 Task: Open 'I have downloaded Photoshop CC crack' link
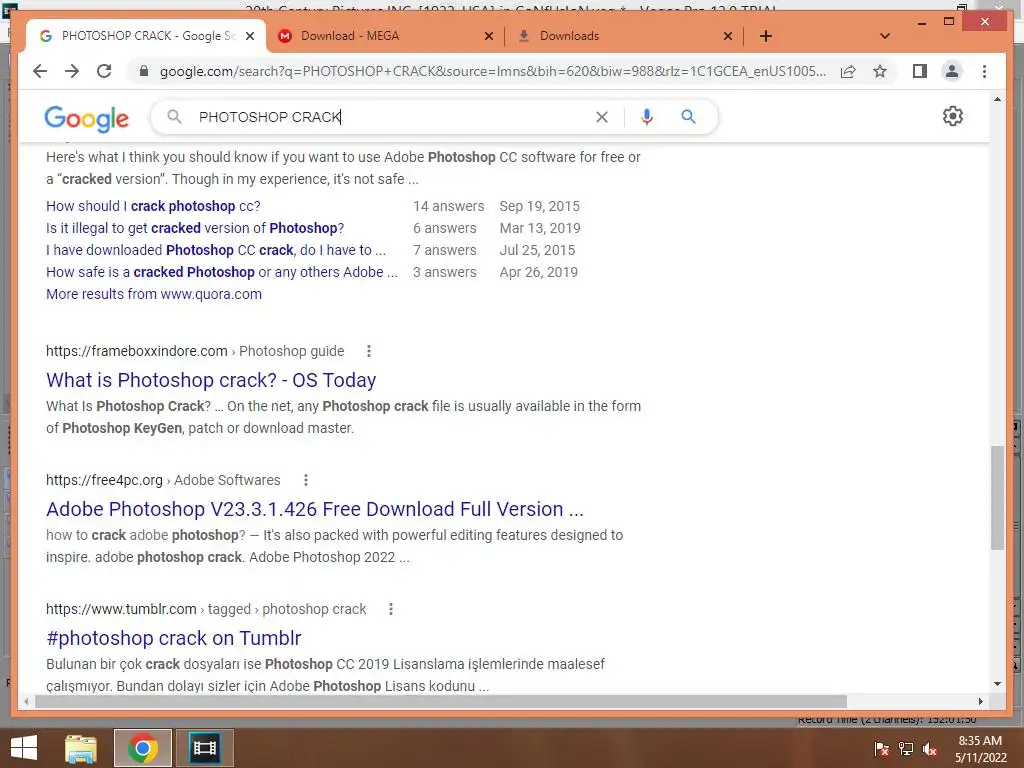[x=216, y=250]
